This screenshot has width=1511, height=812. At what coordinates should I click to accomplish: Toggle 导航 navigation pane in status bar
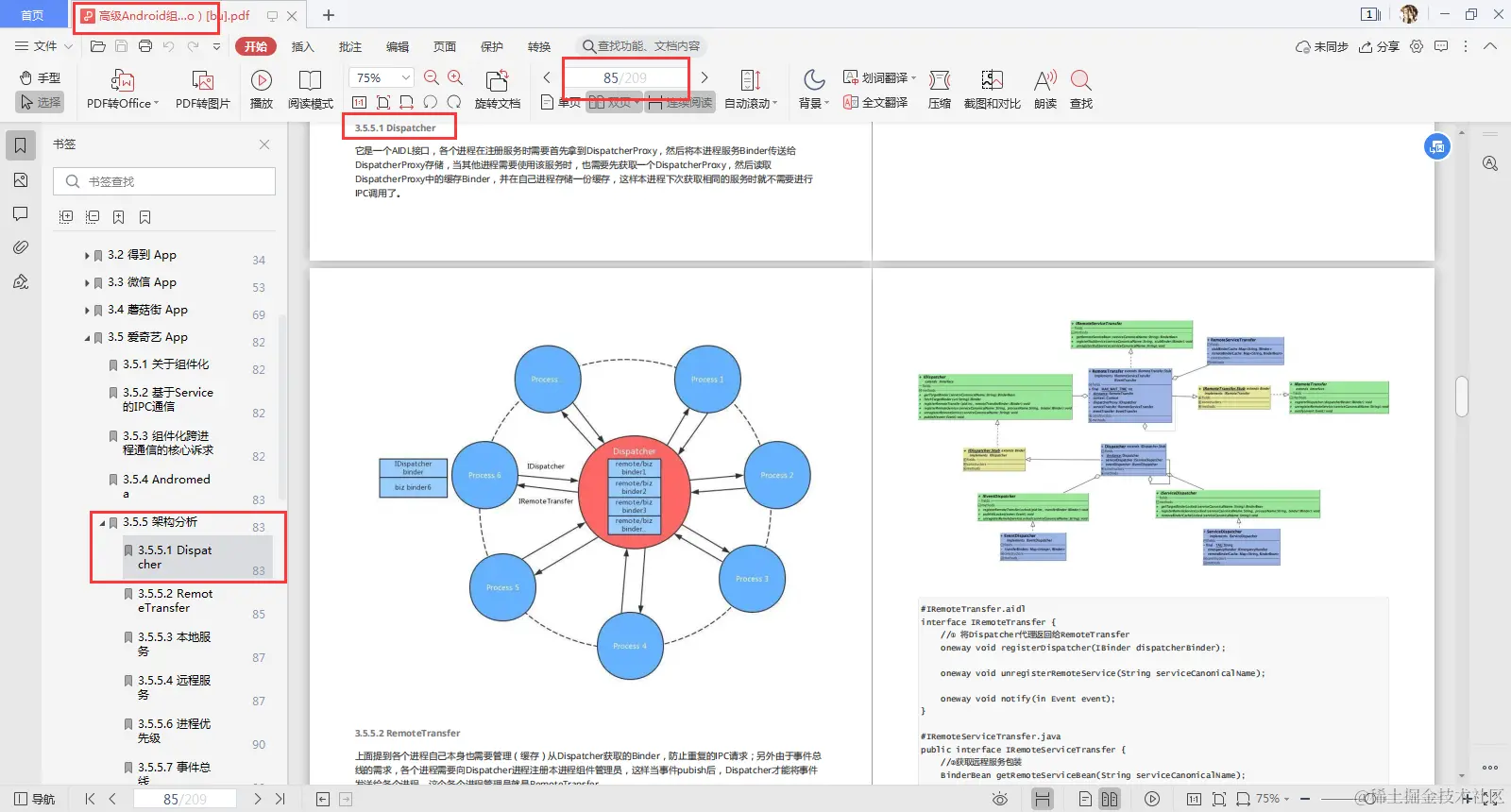pyautogui.click(x=36, y=799)
